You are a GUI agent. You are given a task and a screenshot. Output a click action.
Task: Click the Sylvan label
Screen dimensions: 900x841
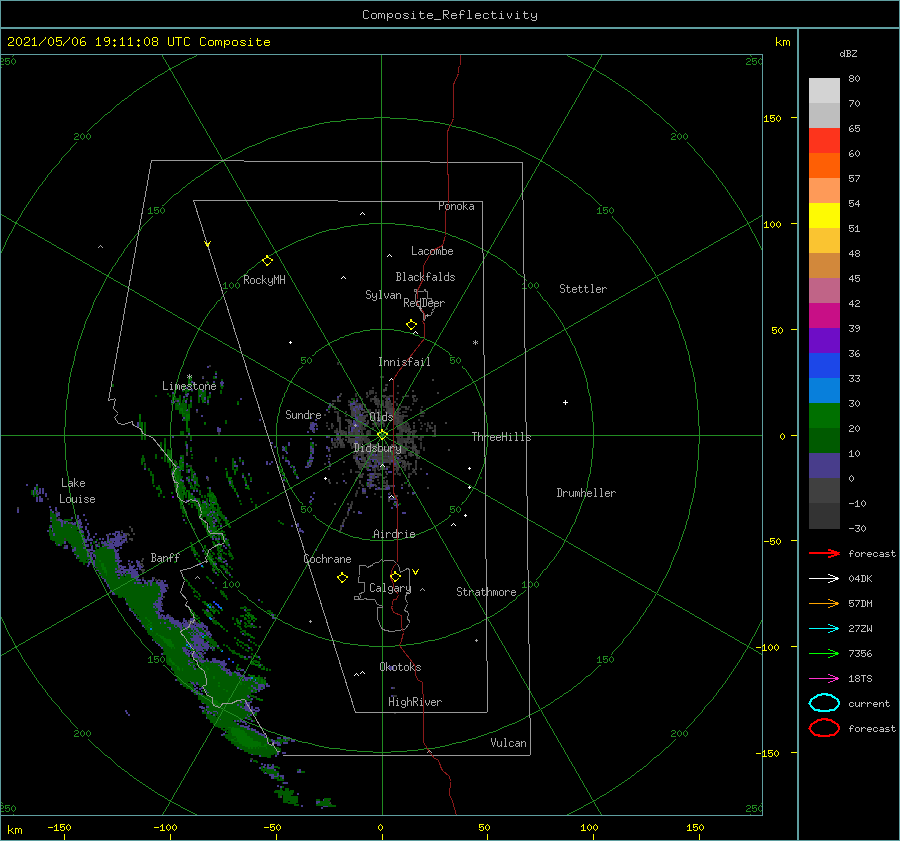coord(383,295)
